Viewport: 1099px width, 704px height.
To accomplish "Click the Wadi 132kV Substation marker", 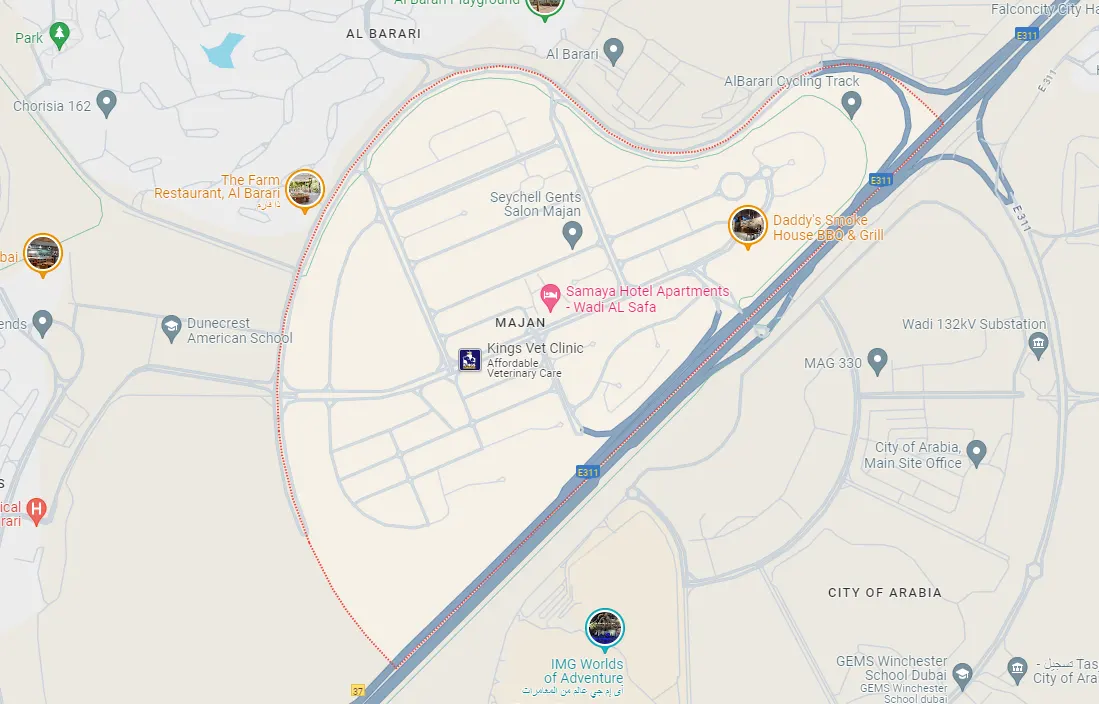I will (1038, 344).
